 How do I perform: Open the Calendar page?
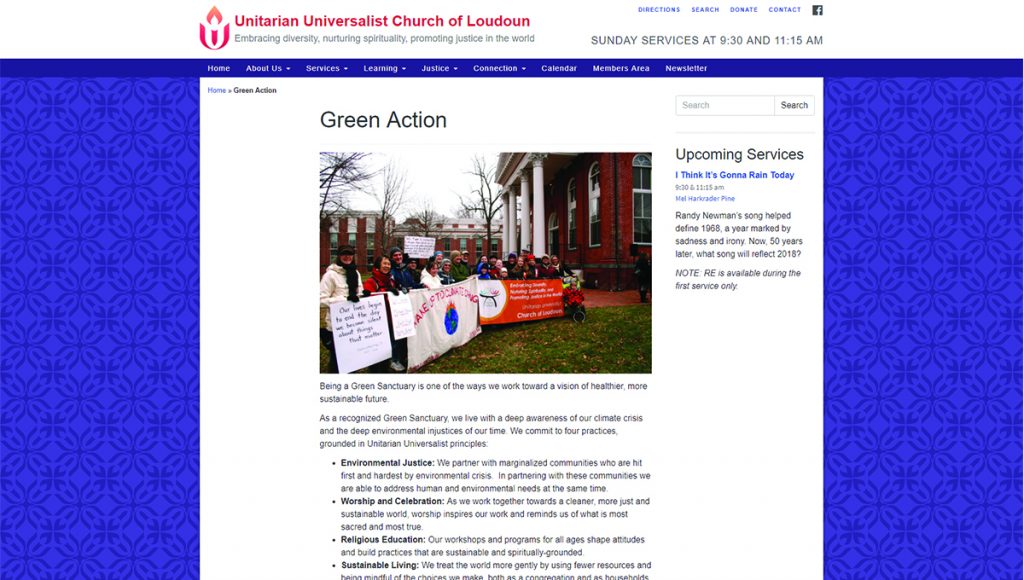559,68
